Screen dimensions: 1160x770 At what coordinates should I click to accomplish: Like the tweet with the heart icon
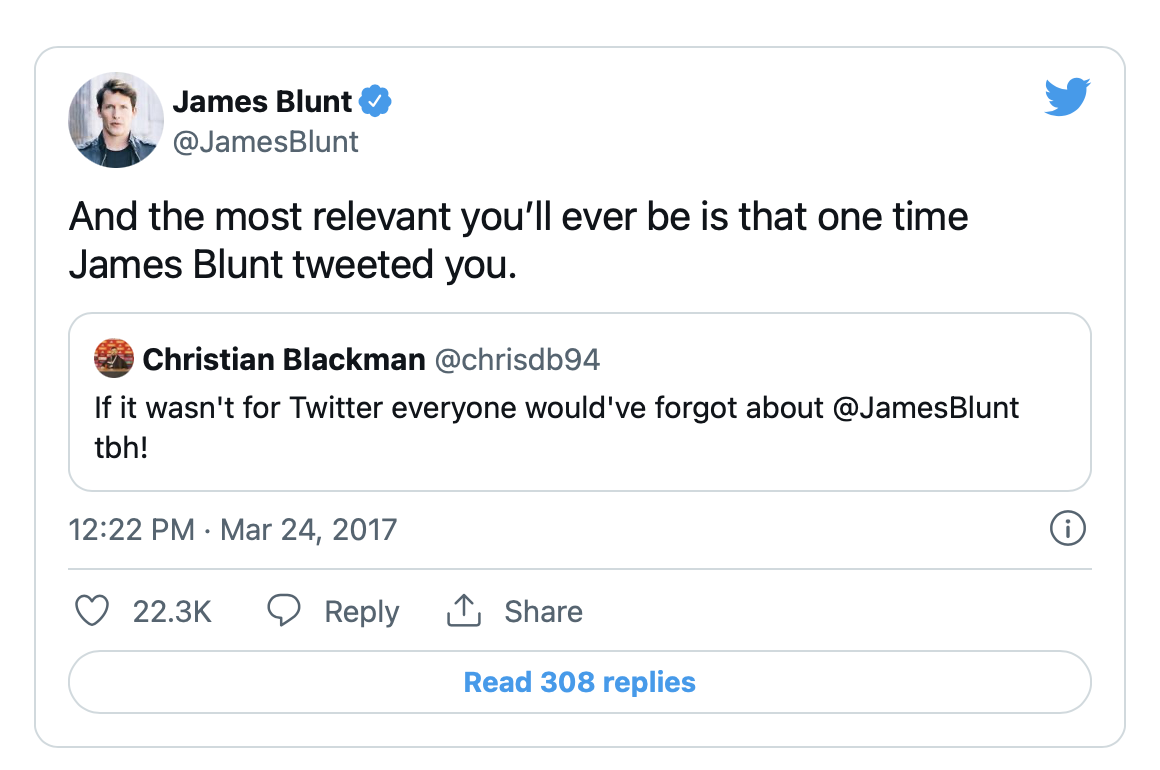tap(92, 611)
